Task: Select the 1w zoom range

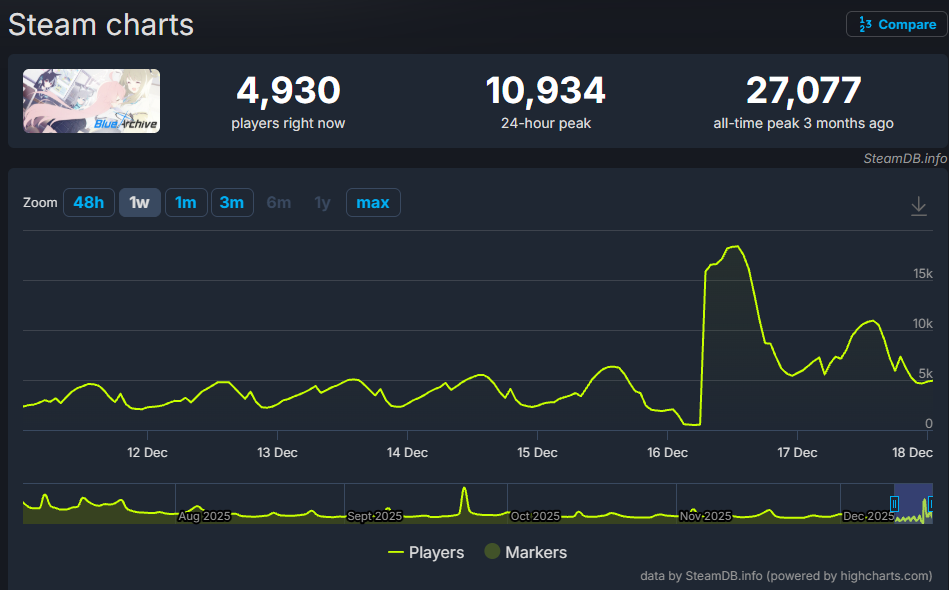Action: coord(139,203)
